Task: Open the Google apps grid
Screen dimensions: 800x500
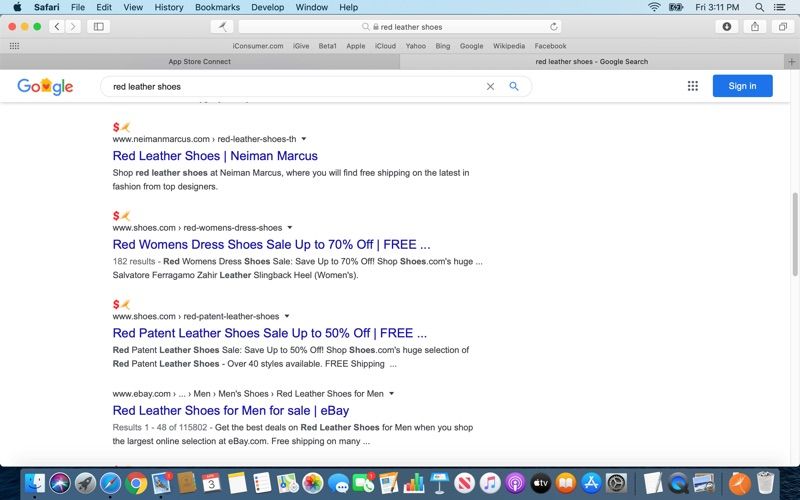Action: pos(692,86)
